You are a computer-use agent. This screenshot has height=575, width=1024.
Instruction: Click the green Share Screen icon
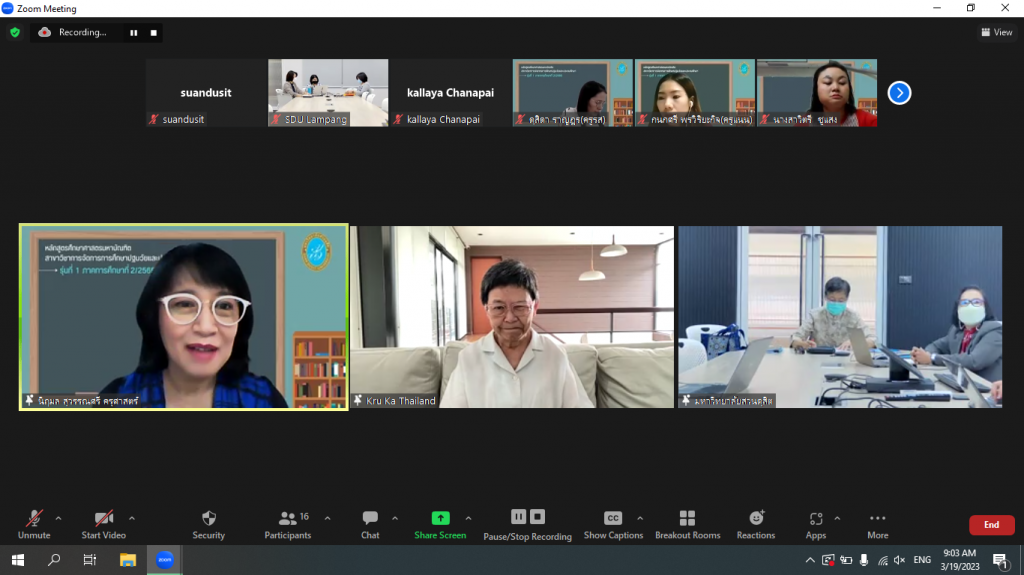(x=440, y=519)
